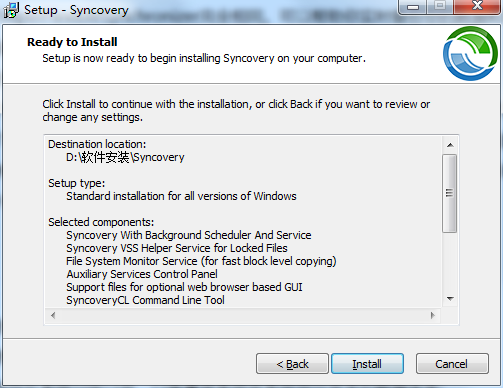Viewport: 503px width, 388px height.
Task: Click the scroll left arrow in summary box
Action: (x=53, y=315)
